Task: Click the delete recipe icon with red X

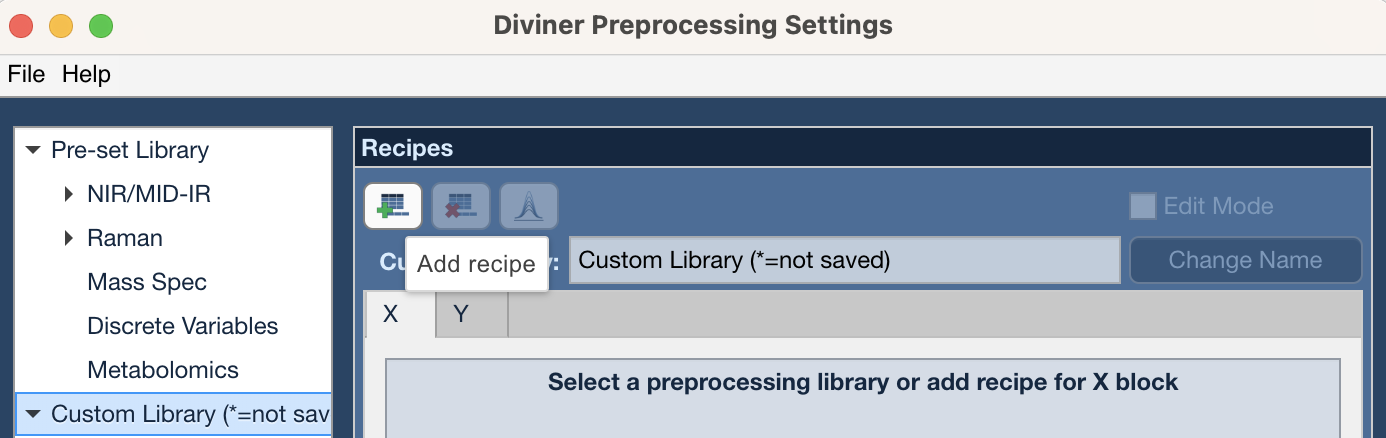Action: click(x=461, y=206)
